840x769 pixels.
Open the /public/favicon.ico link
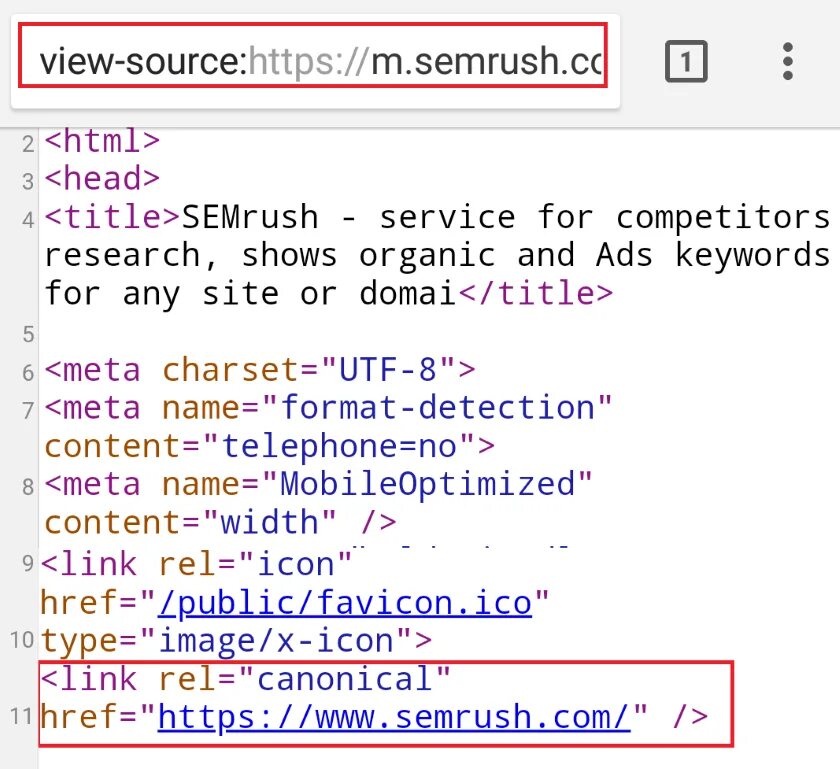pos(346,603)
